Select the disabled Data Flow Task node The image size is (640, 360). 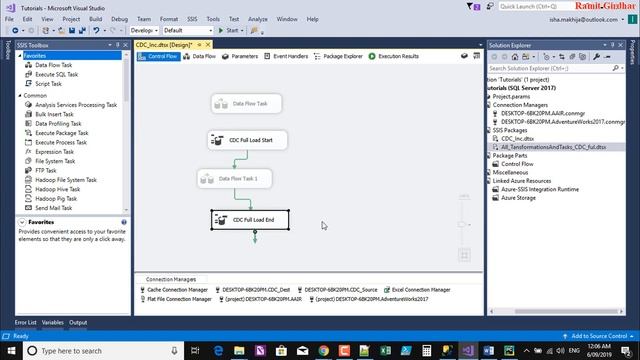tap(247, 104)
